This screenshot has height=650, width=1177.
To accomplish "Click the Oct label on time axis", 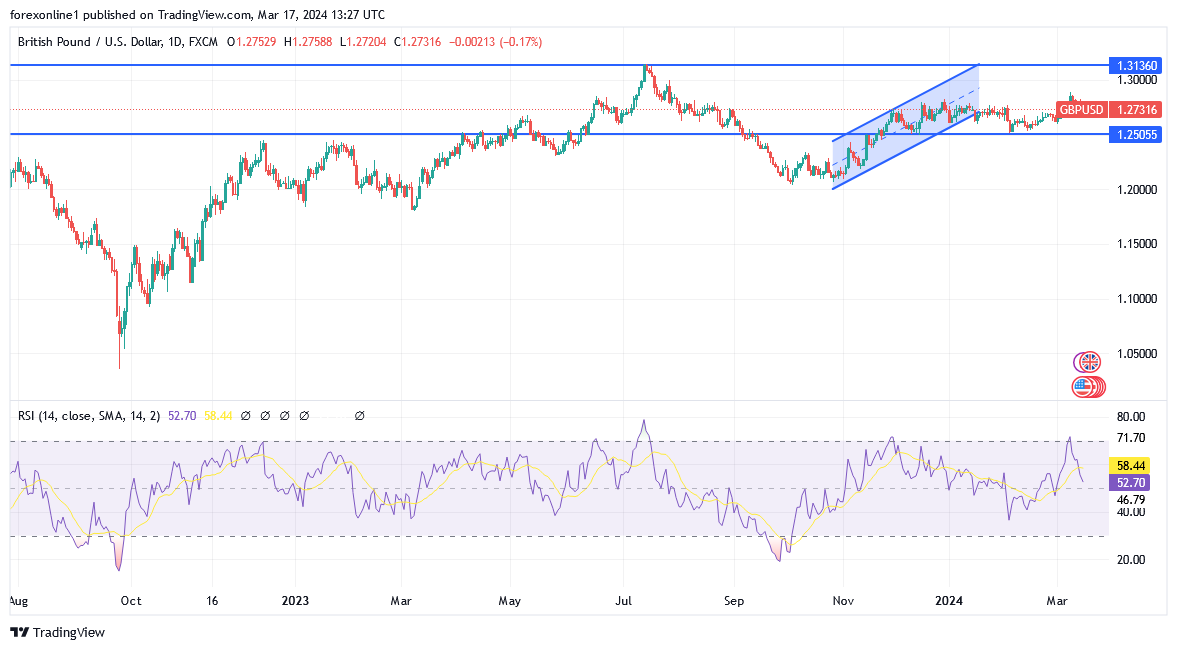I will click(x=131, y=601).
